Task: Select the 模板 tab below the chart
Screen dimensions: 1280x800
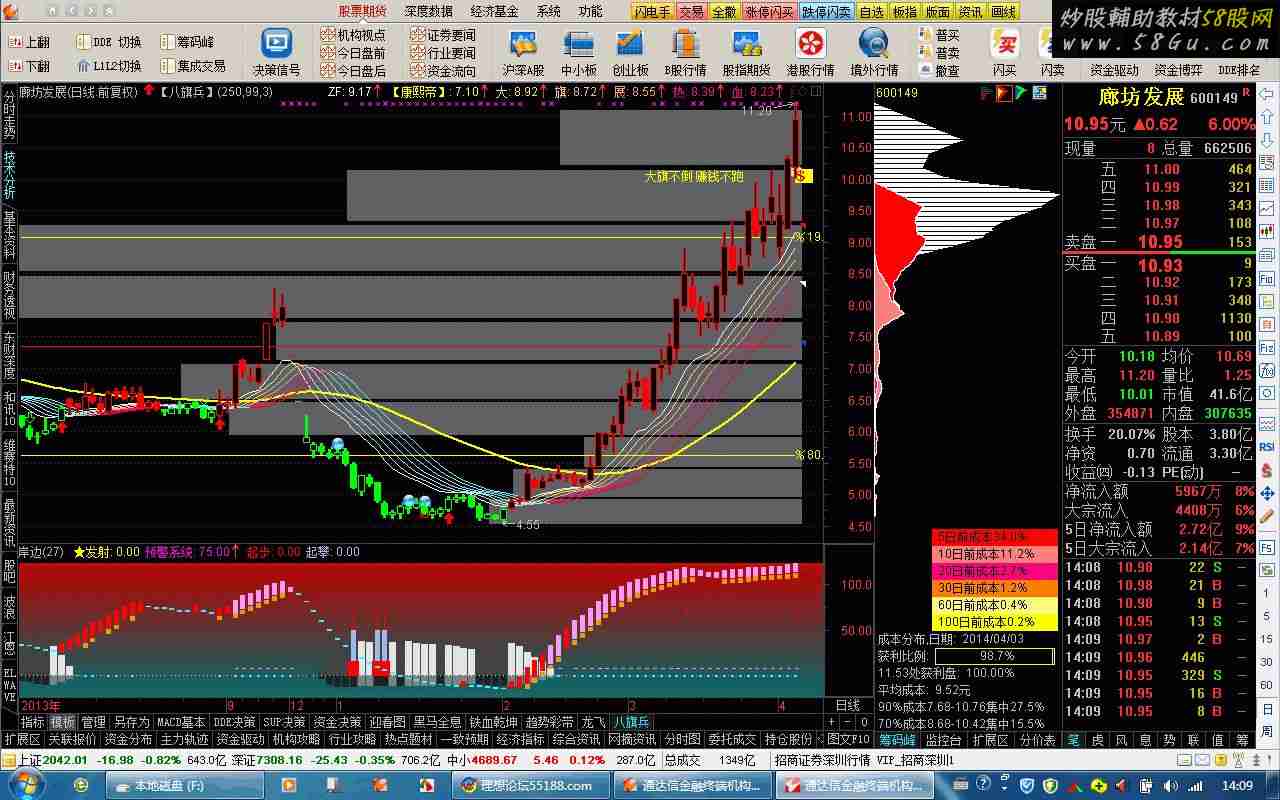Action: [x=63, y=722]
